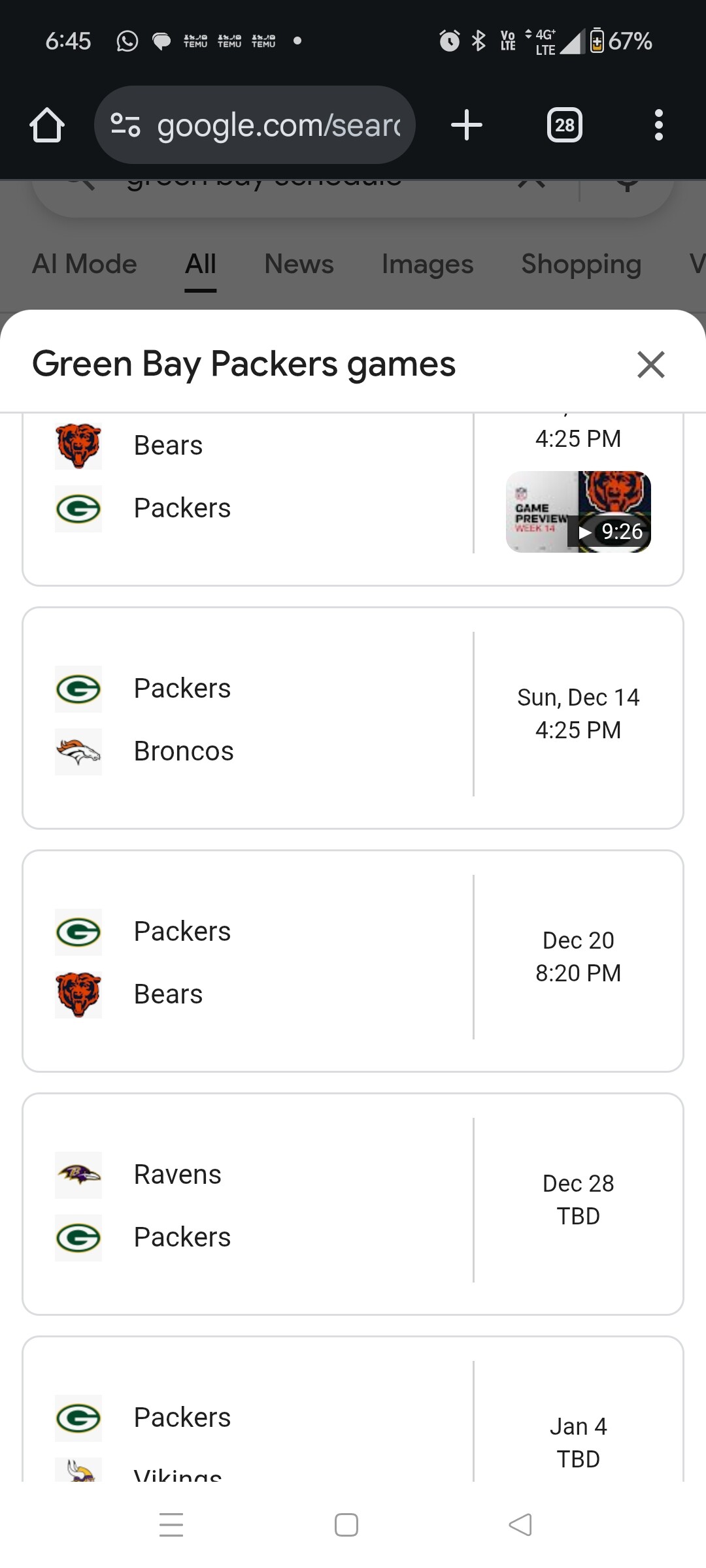
Task: Open the Packers vs Broncos game card
Action: (x=353, y=718)
